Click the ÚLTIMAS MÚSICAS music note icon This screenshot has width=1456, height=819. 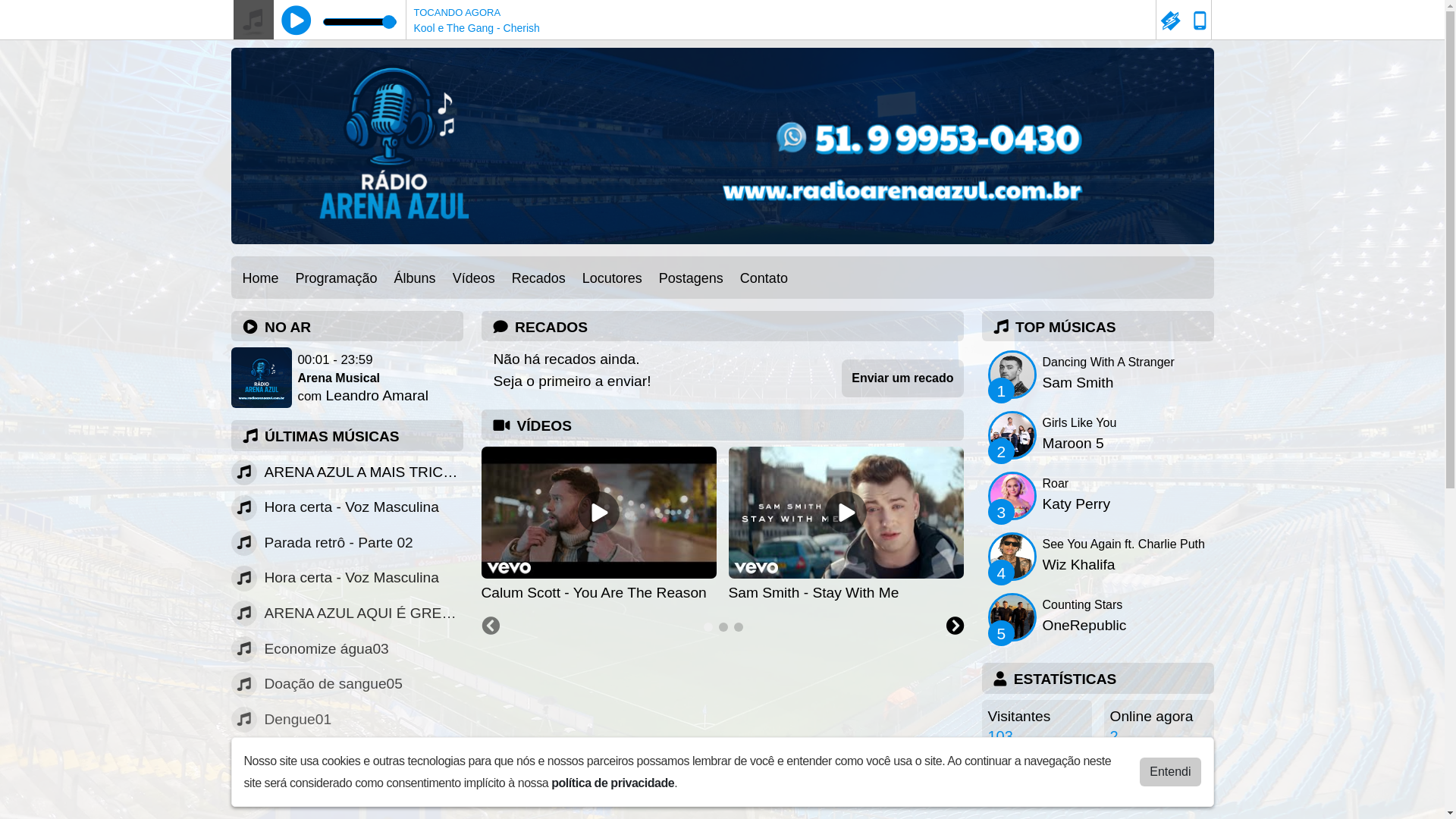coord(250,436)
